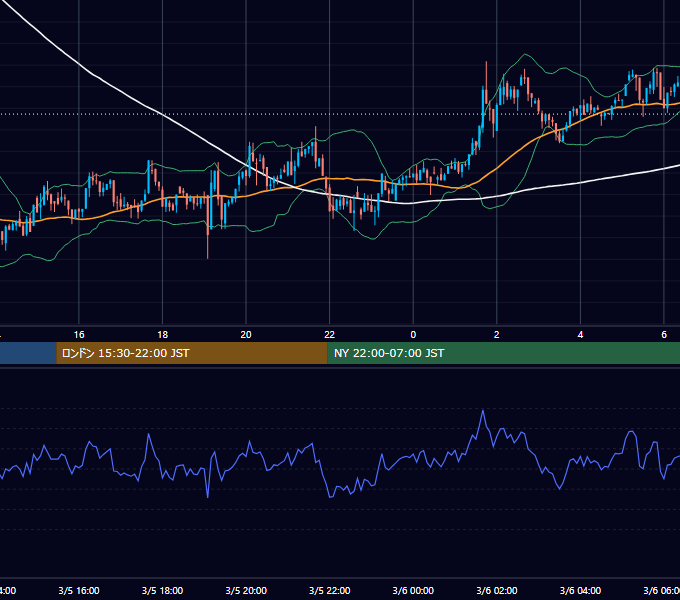This screenshot has width=680, height=600.
Task: Click the 3/6 04:00 time label
Action: pyautogui.click(x=580, y=590)
